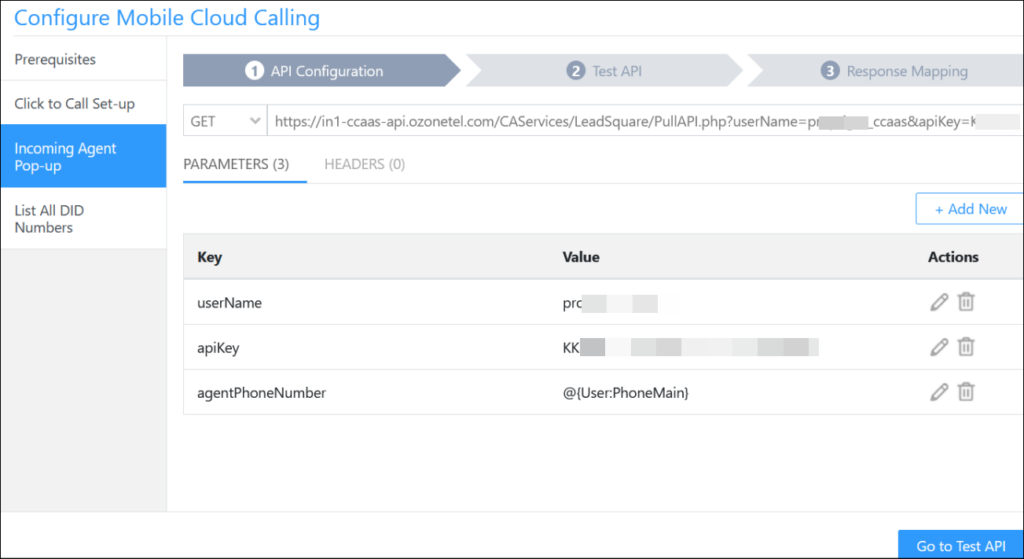The width and height of the screenshot is (1024, 559).
Task: Edit the userName parameter with pencil icon
Action: [x=939, y=302]
